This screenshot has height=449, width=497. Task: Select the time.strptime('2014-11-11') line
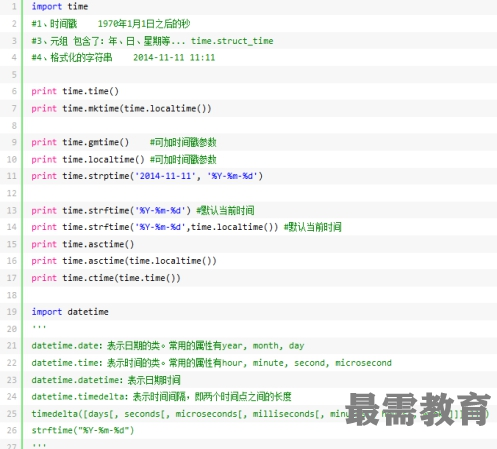point(147,176)
